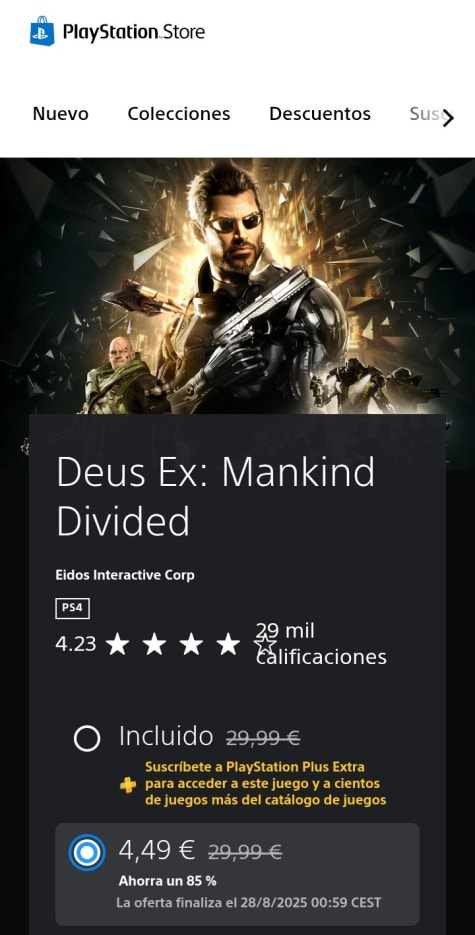Click the third filled rating star
The height and width of the screenshot is (935, 475).
tap(191, 645)
